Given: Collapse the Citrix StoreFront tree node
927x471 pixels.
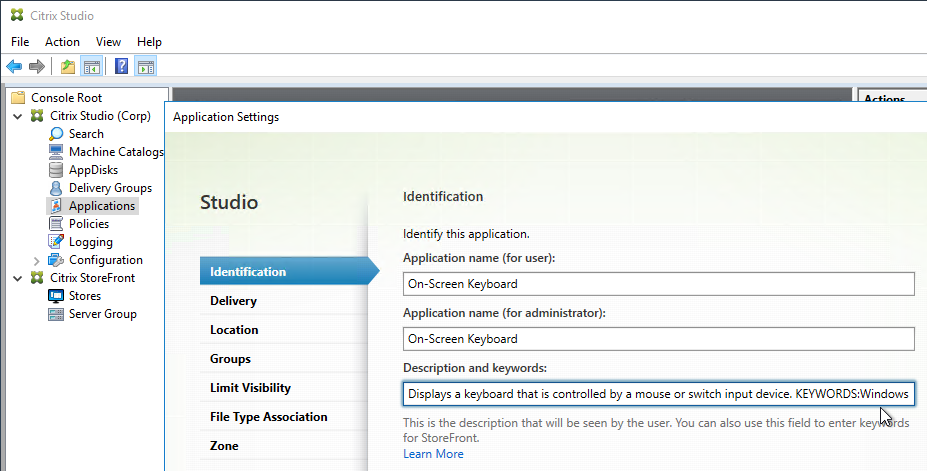Looking at the screenshot, I should (x=18, y=278).
